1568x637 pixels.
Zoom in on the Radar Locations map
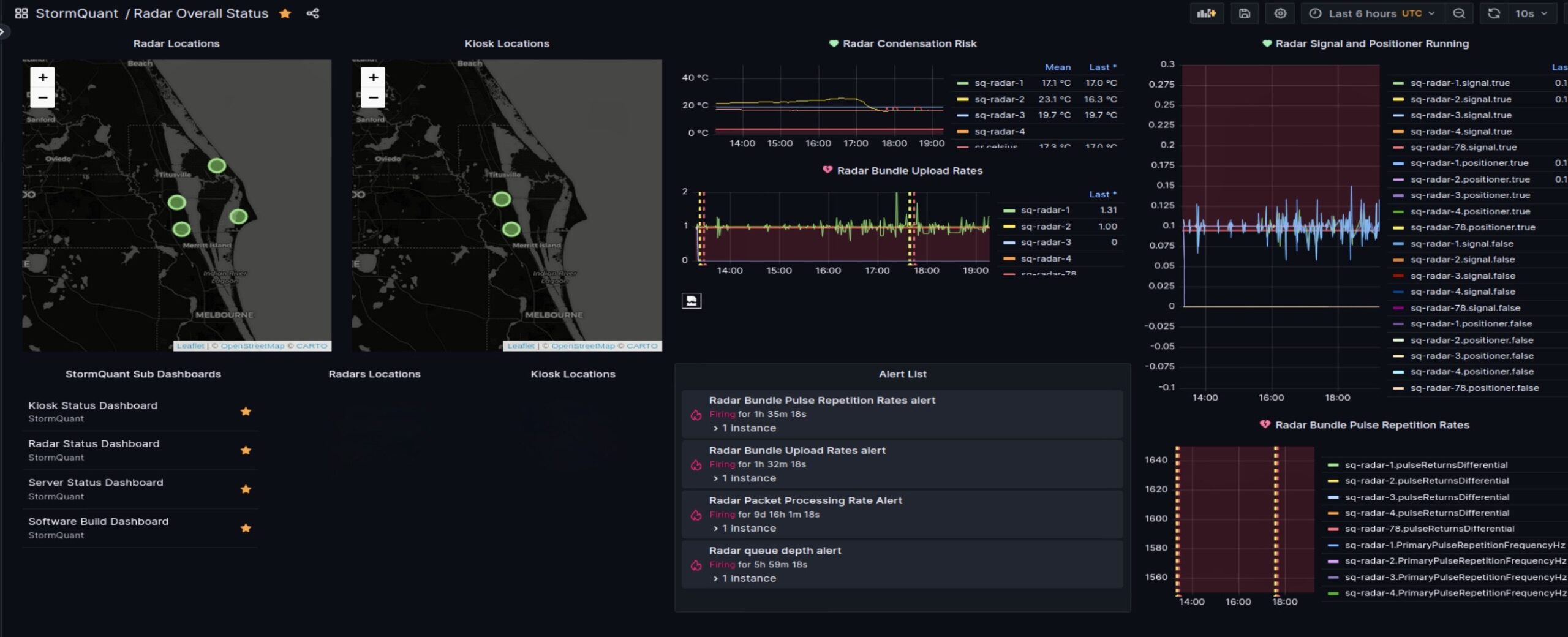coord(43,77)
